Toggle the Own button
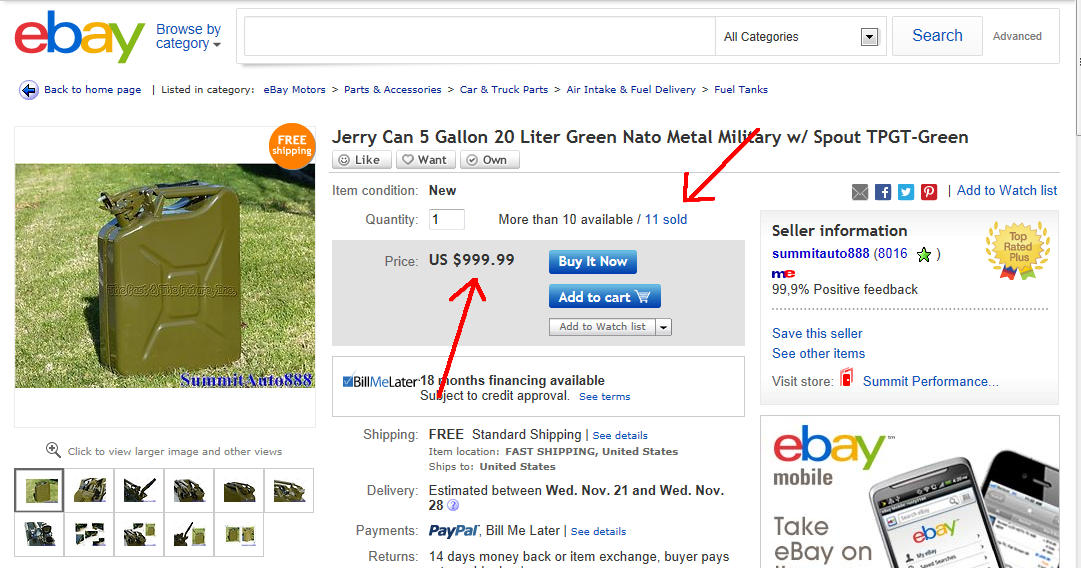This screenshot has height=568, width=1081. pos(487,159)
